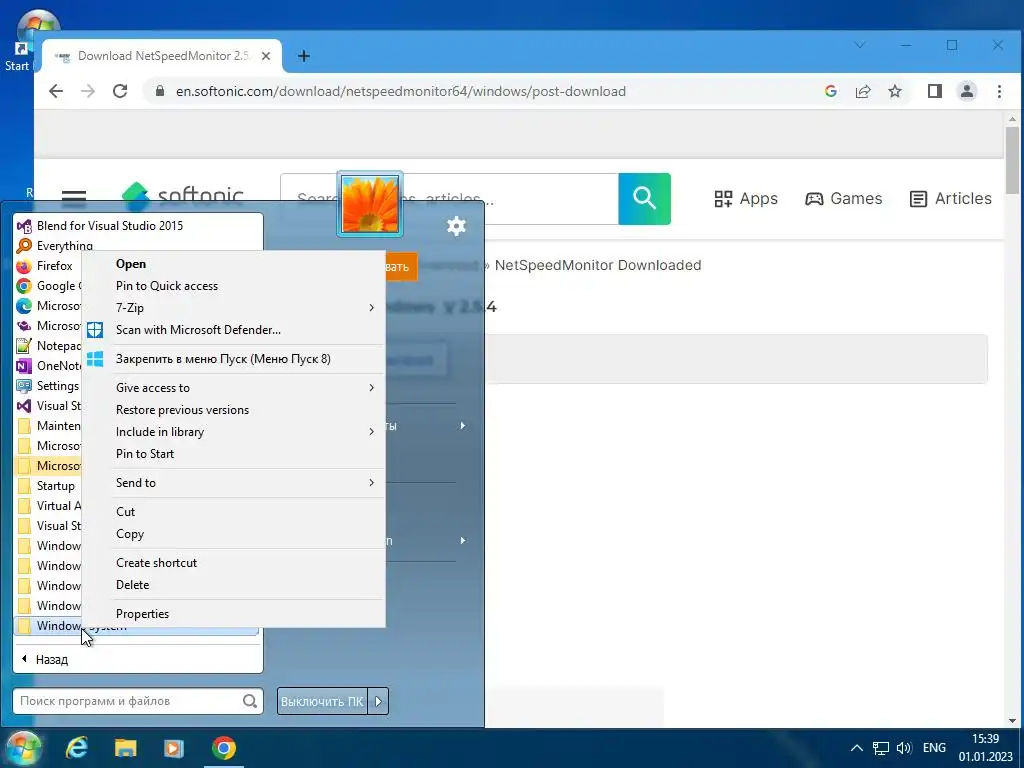Launch Google Chrome from the program list

coord(48,286)
